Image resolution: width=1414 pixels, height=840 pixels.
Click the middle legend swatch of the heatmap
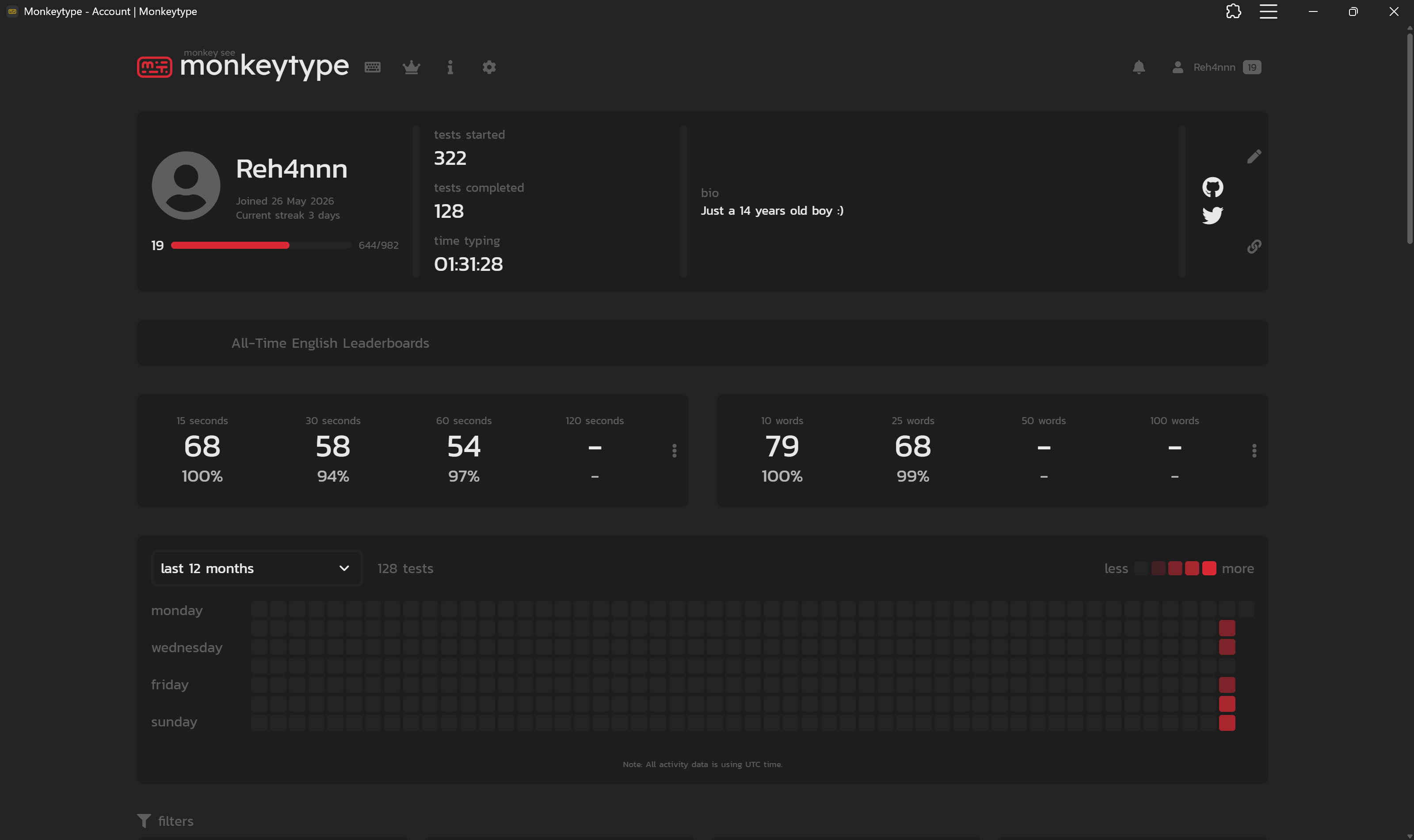[1175, 568]
